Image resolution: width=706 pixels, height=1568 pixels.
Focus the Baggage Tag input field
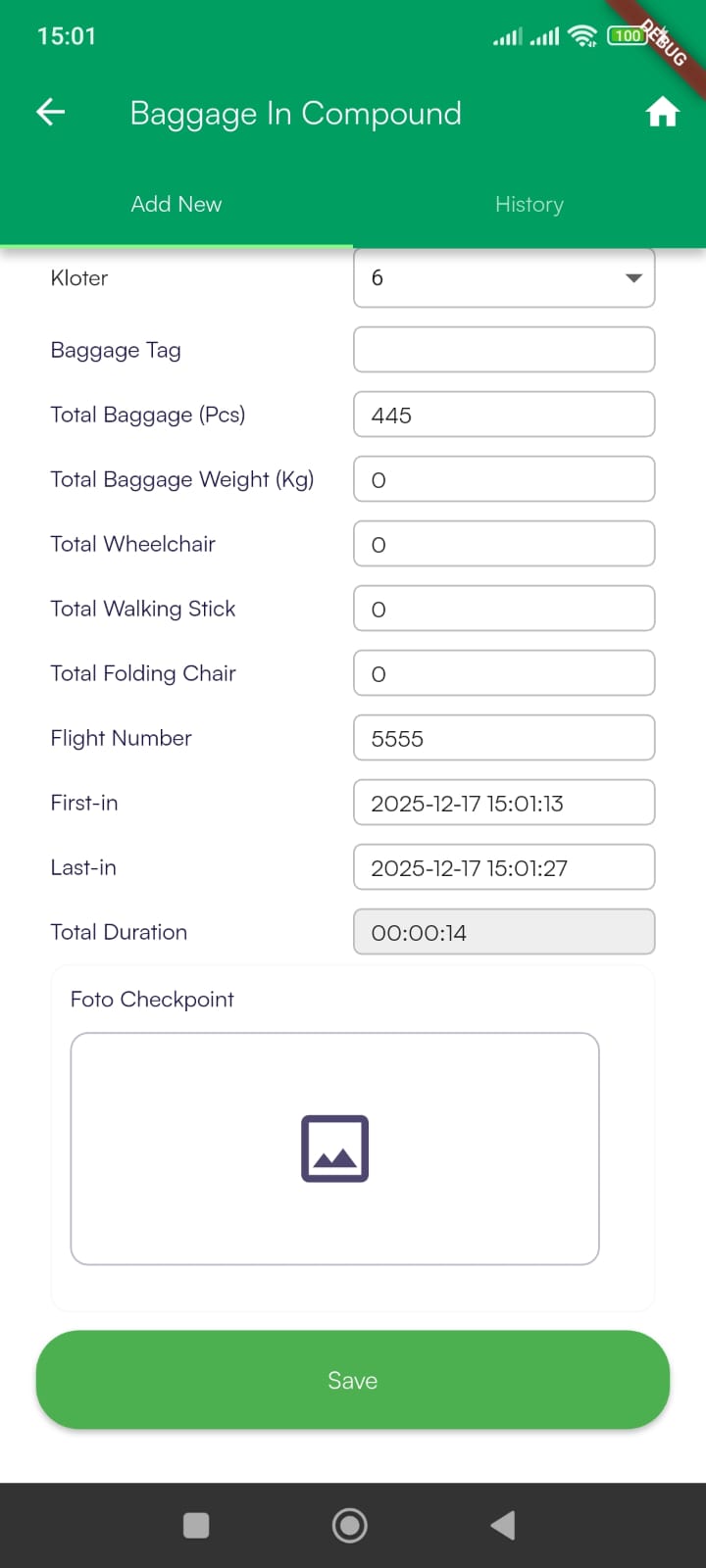point(504,350)
